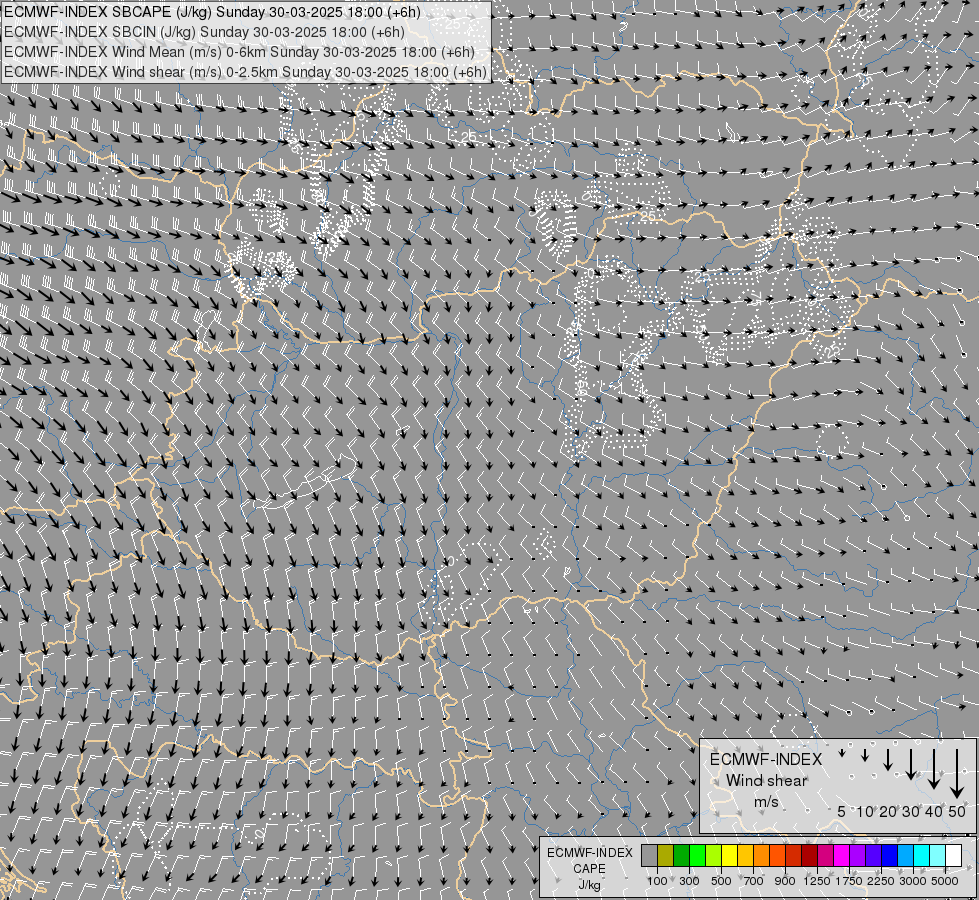Click the 5000 tick label on CAPE scale
979x900 pixels.
945,881
